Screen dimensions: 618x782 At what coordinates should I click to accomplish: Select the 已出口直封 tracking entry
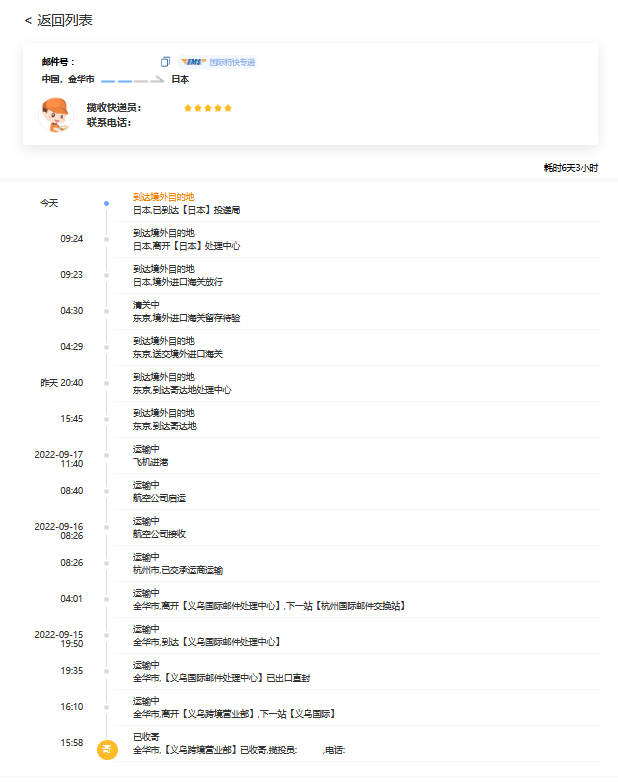221,678
